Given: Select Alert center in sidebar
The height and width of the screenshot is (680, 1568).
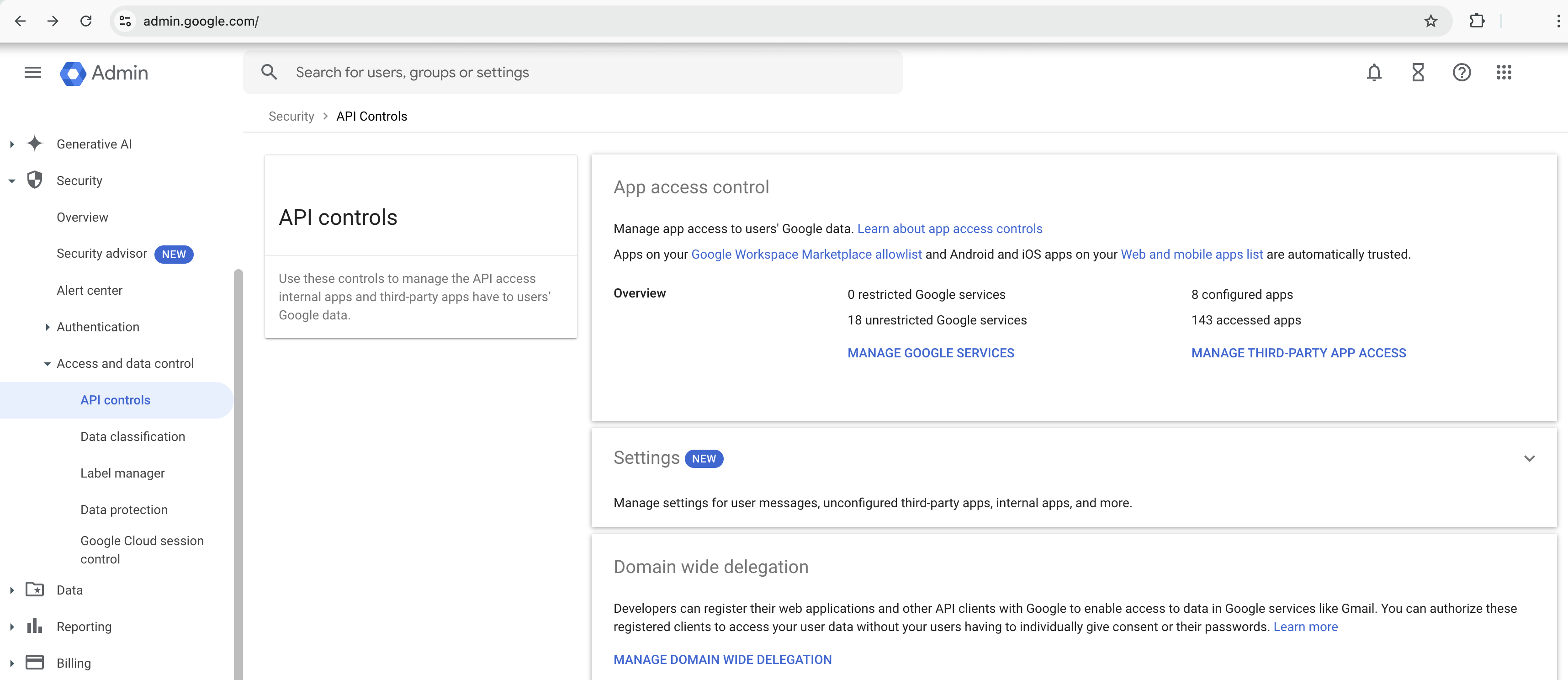Looking at the screenshot, I should [x=90, y=290].
